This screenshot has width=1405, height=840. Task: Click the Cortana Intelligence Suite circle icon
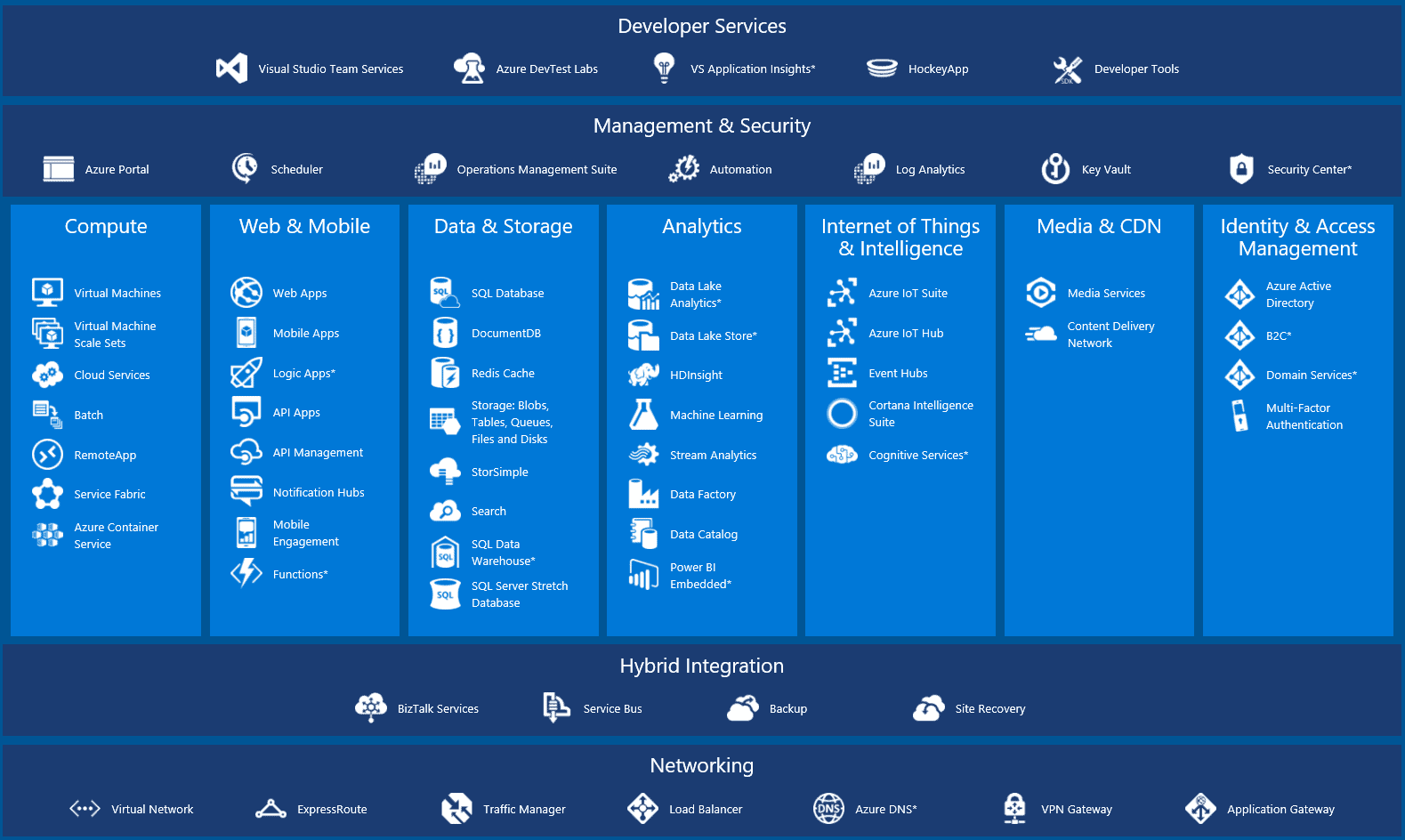coord(842,413)
